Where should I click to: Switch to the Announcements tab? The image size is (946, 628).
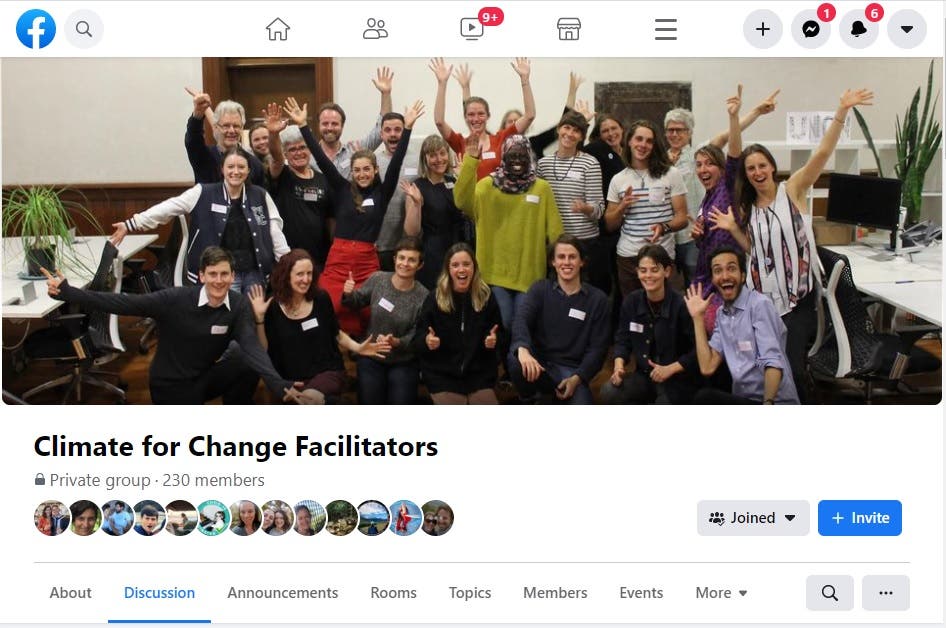[x=282, y=593]
